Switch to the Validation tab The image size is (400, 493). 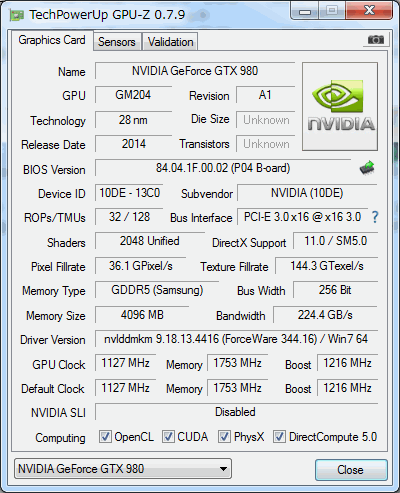[x=170, y=42]
